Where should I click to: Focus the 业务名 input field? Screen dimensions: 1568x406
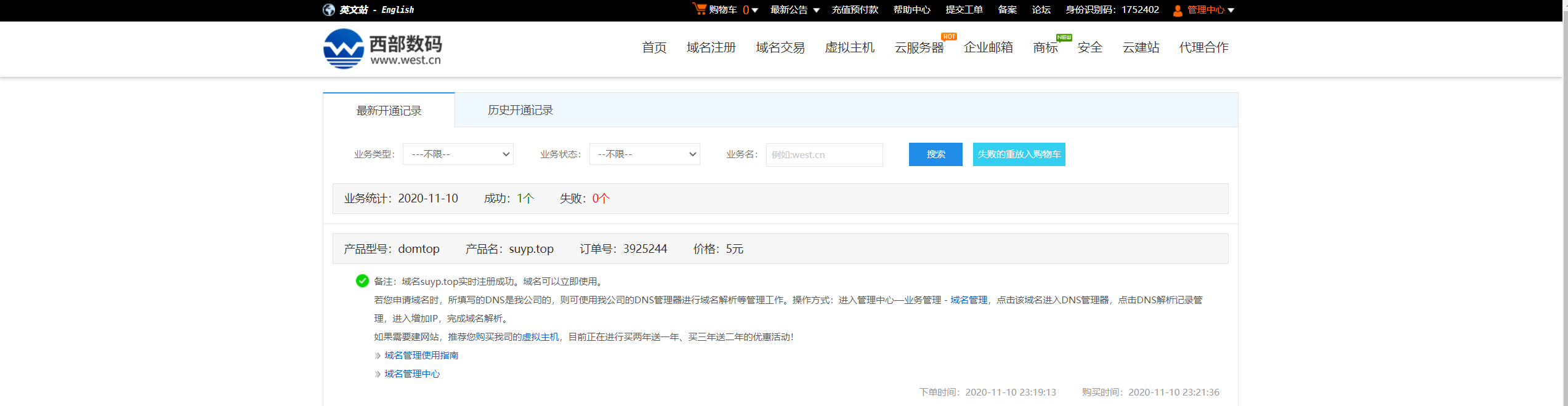(x=823, y=155)
